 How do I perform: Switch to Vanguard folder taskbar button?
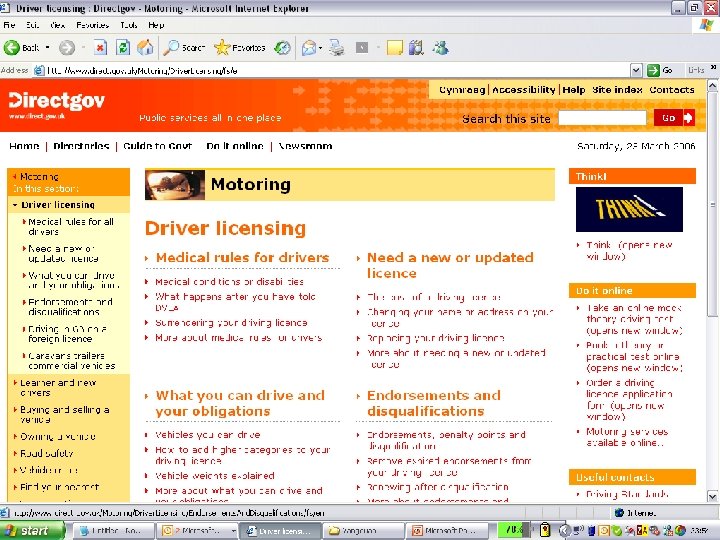click(x=363, y=530)
